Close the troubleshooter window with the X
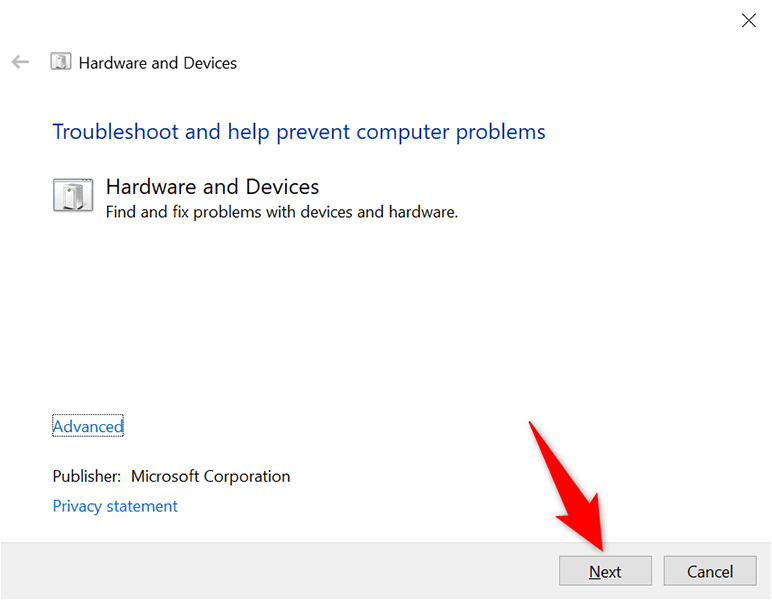772x600 pixels. pos(748,20)
